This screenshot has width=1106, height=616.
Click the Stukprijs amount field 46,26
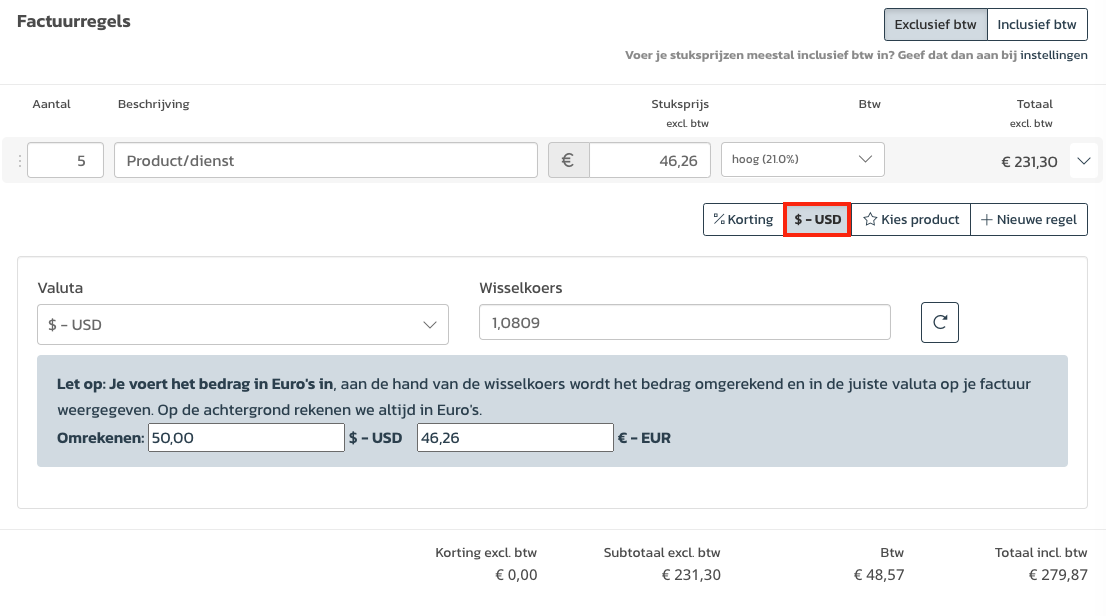(x=649, y=160)
